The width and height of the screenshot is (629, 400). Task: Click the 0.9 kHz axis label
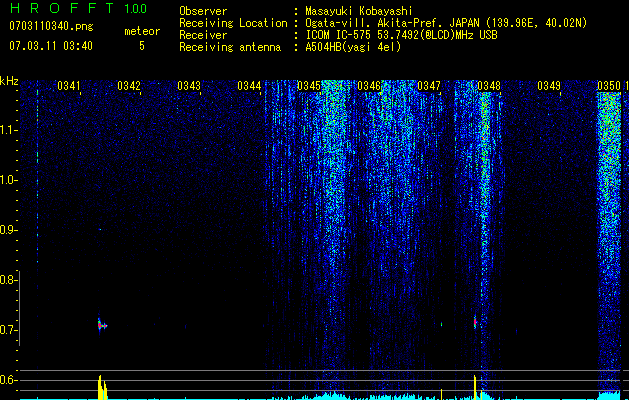point(8,230)
